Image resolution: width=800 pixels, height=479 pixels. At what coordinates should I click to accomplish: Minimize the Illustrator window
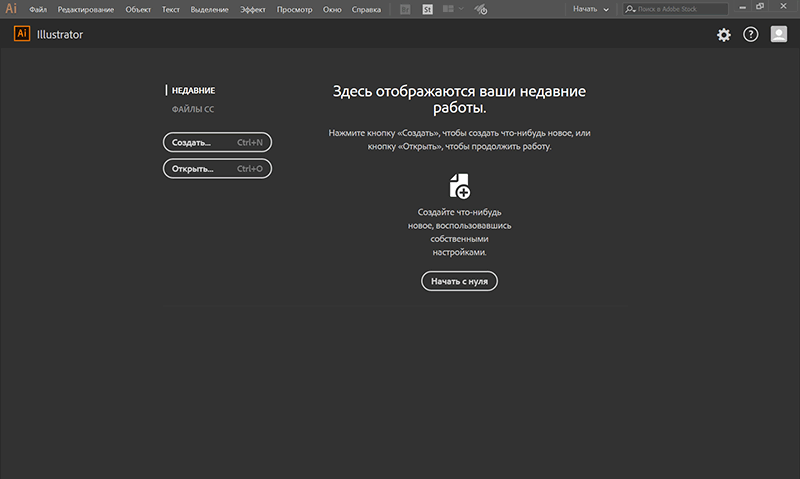click(x=742, y=8)
